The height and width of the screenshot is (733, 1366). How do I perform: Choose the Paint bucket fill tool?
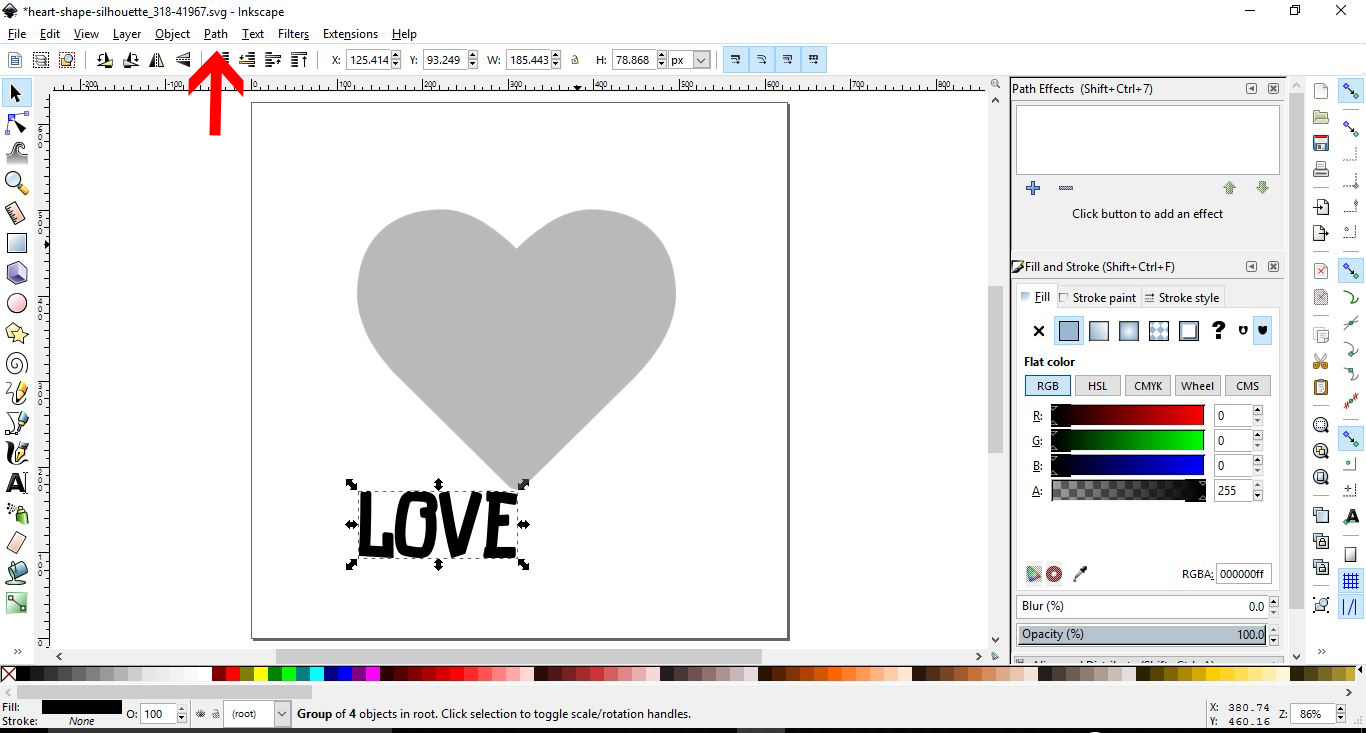16,573
